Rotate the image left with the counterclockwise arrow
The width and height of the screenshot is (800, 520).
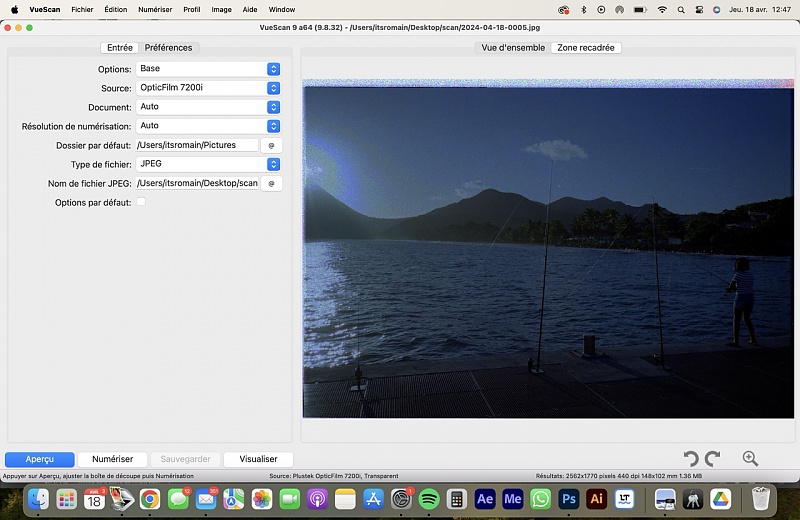tap(690, 459)
